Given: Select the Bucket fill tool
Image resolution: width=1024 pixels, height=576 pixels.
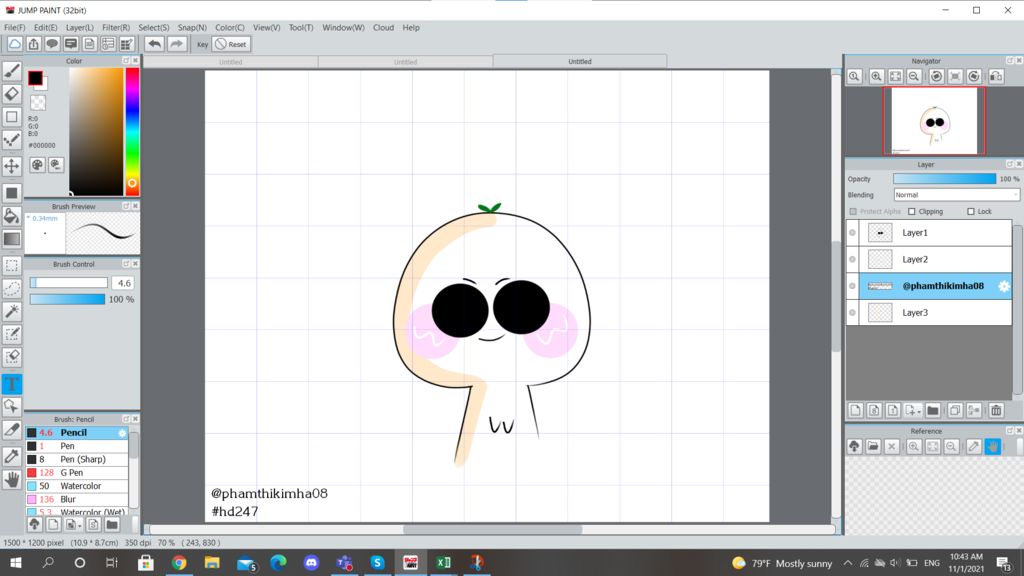Looking at the screenshot, I should pyautogui.click(x=12, y=216).
